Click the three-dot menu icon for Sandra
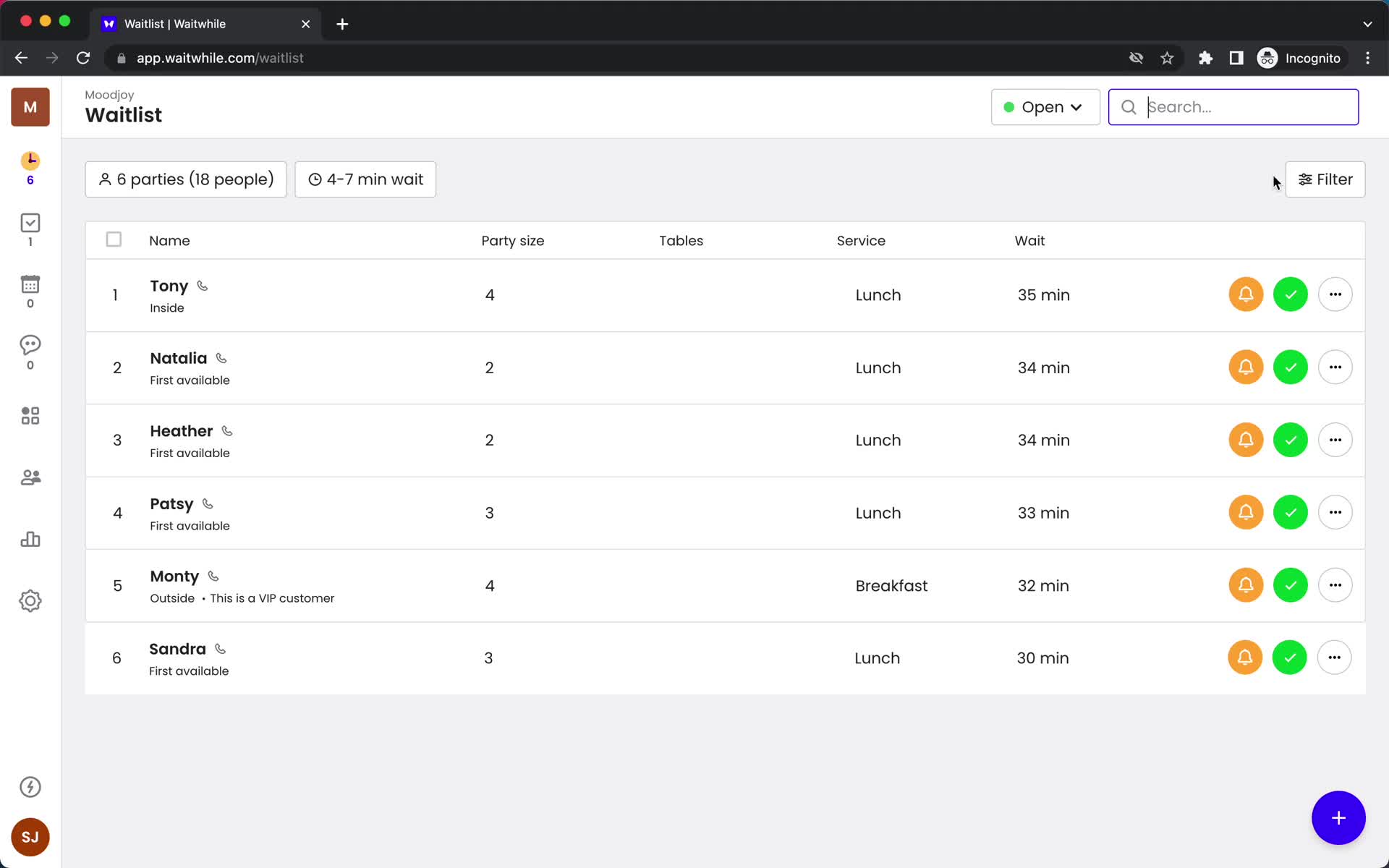 click(1335, 658)
